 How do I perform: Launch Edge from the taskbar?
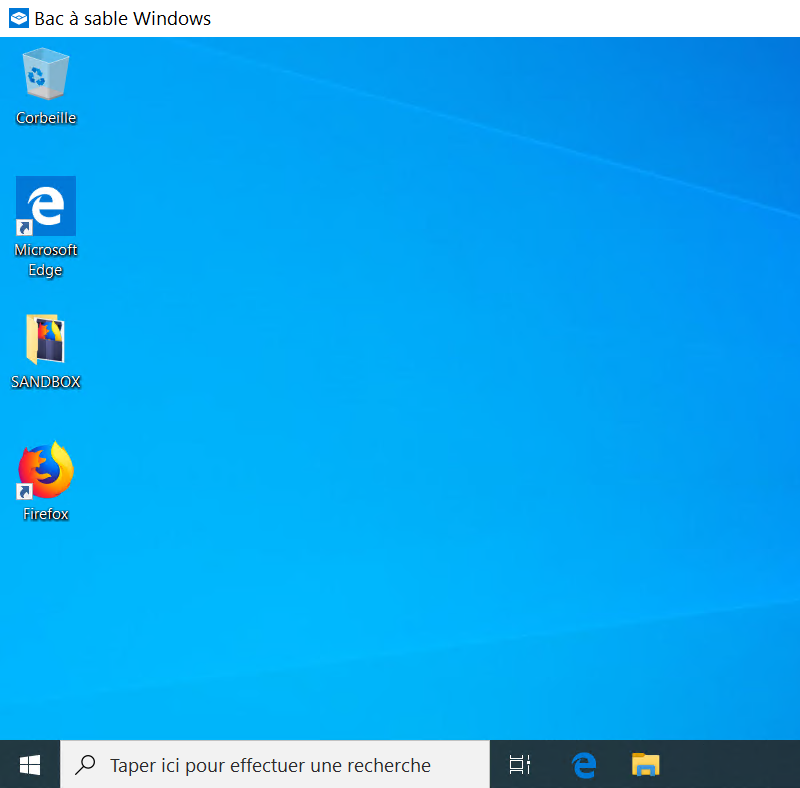(583, 765)
